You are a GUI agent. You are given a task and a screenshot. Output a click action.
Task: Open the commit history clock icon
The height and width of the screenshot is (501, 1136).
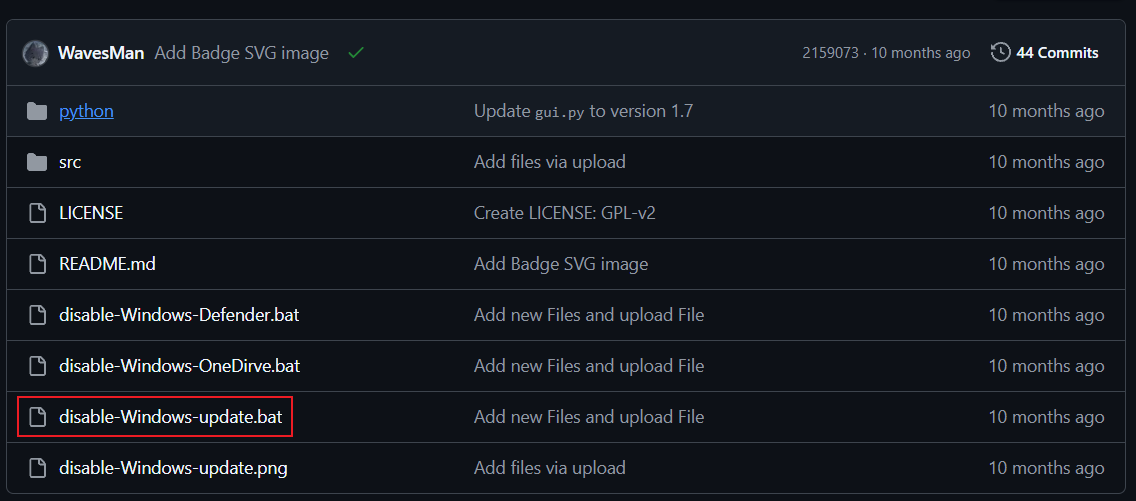[1000, 53]
